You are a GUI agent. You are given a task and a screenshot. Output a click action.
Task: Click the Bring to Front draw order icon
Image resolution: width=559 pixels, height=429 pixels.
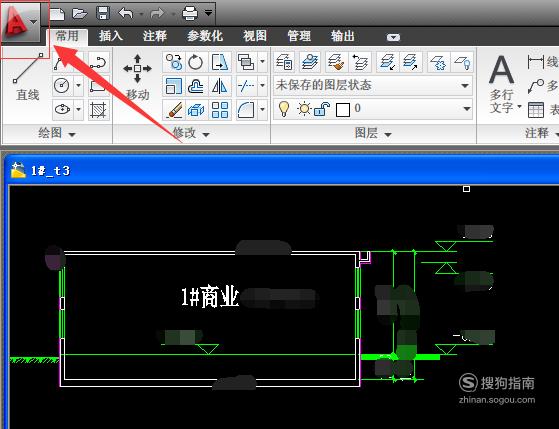(246, 62)
